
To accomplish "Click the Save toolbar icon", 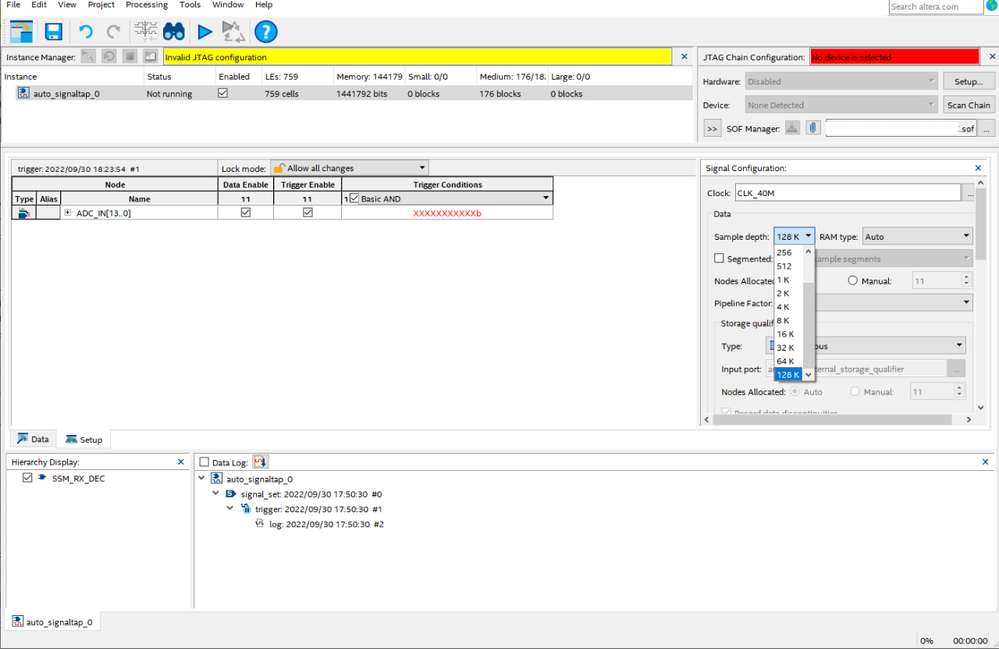I will (53, 32).
